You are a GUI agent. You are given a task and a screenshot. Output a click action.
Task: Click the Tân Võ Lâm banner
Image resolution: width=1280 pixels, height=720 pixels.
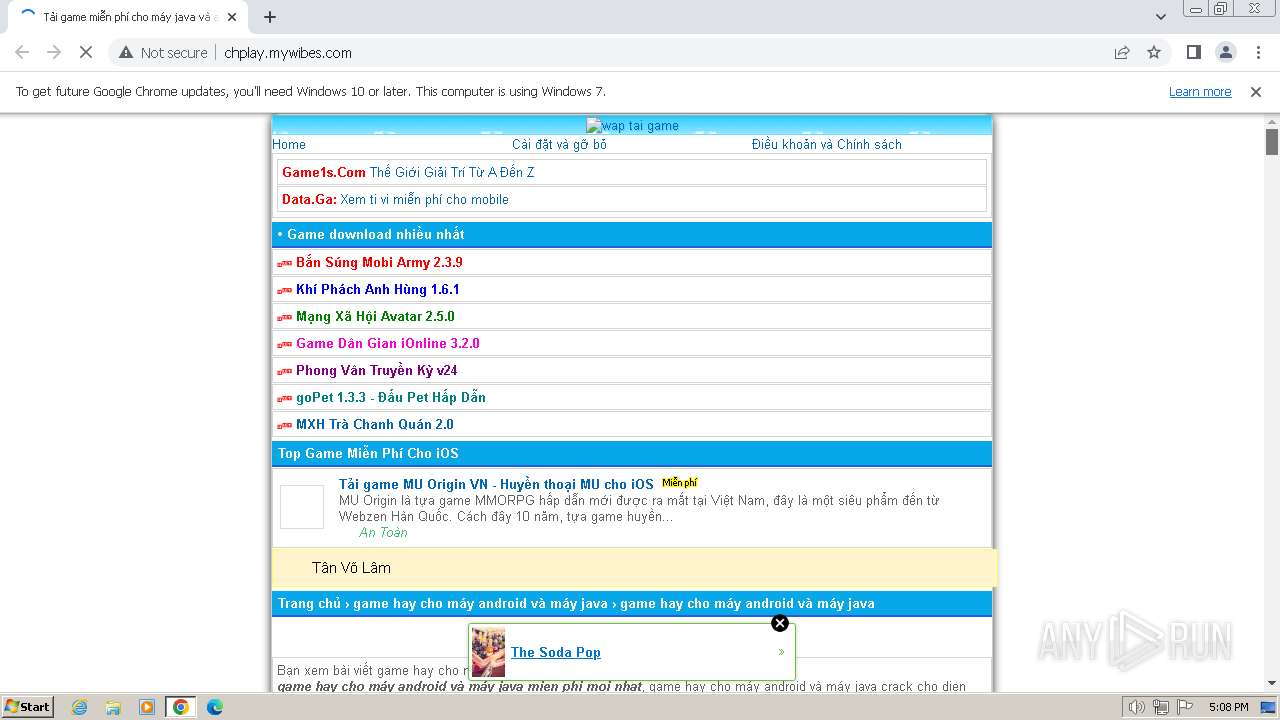point(635,568)
